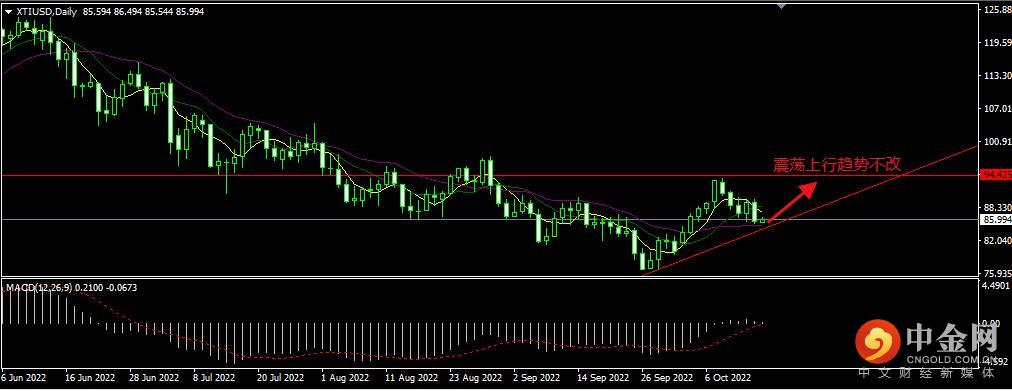Click the 6 Oct 2022 date label
This screenshot has width=1012, height=391.
(729, 377)
